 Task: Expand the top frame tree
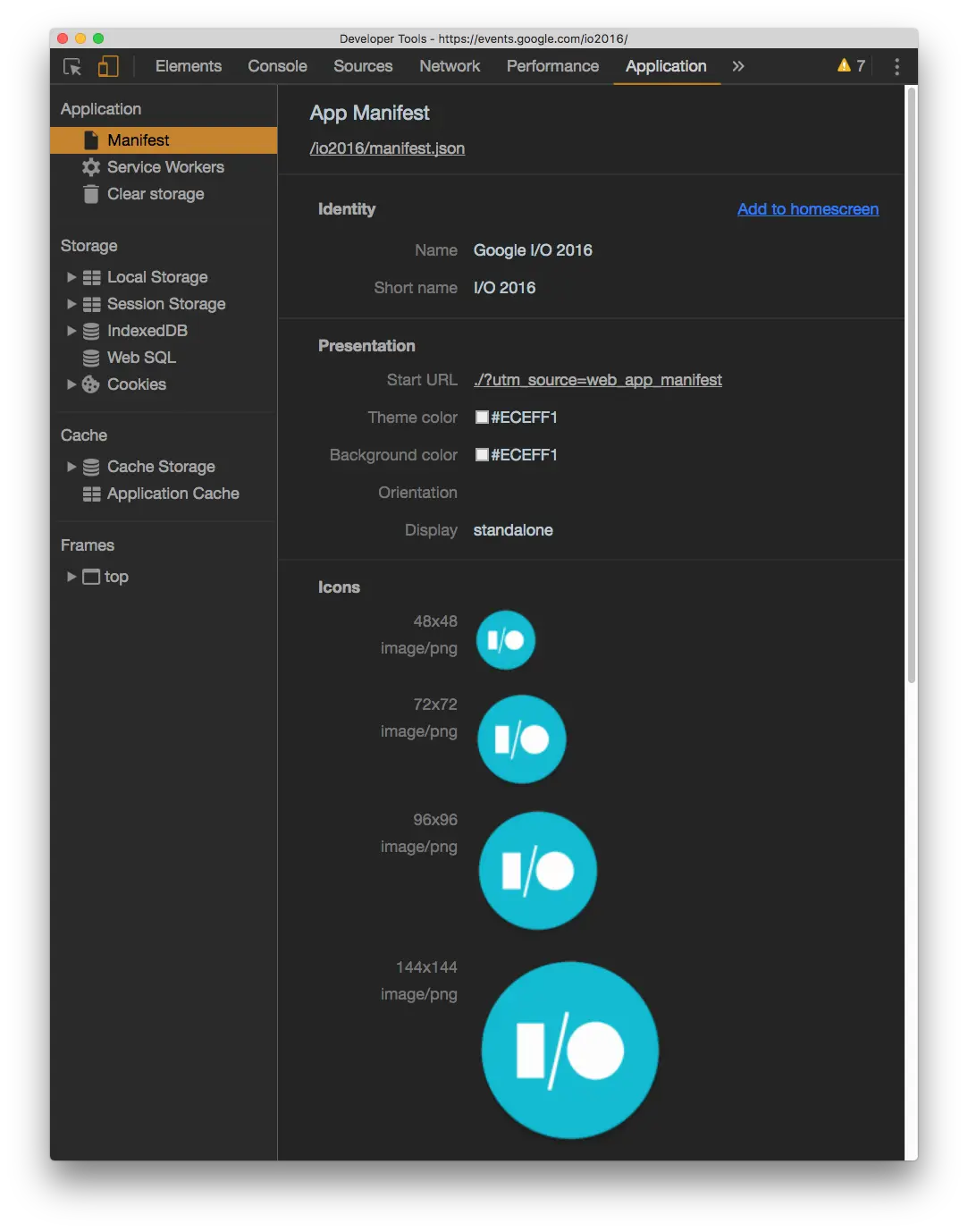pos(72,577)
